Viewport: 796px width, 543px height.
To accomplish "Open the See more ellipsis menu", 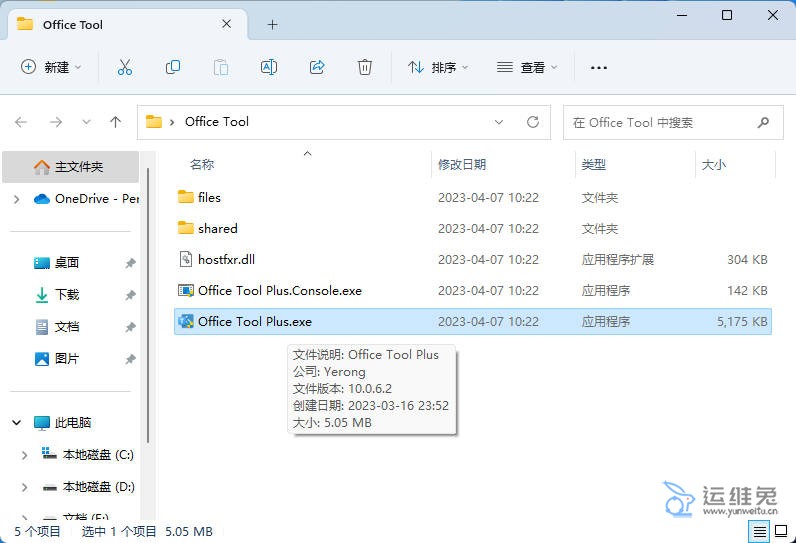I will [599, 67].
